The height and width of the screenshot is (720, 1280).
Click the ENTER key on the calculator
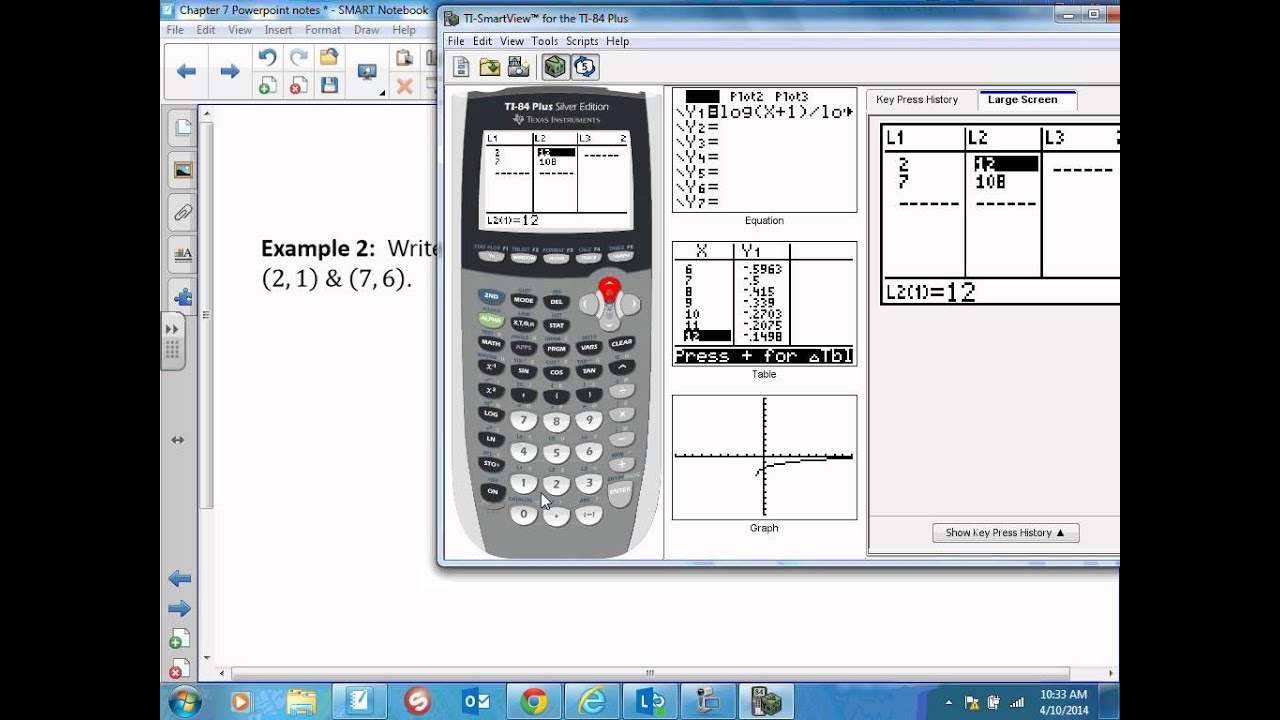click(x=620, y=491)
